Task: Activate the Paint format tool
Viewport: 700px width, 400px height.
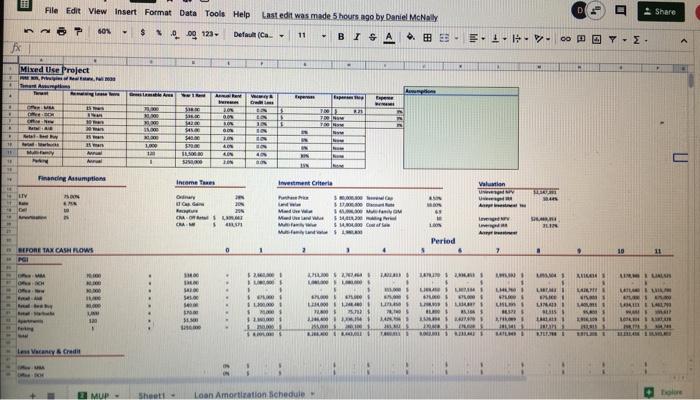Action: point(78,31)
